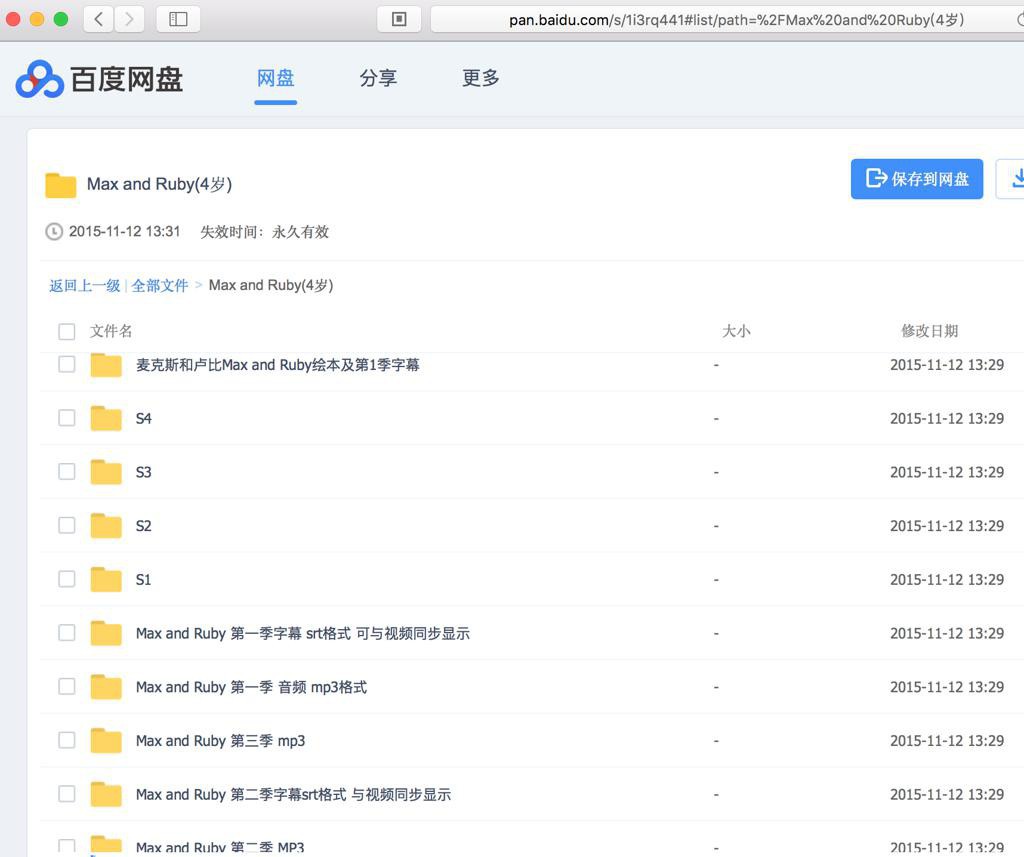This screenshot has width=1024, height=857.
Task: Click folder icon for 第三季 mp3 row
Action: (x=106, y=741)
